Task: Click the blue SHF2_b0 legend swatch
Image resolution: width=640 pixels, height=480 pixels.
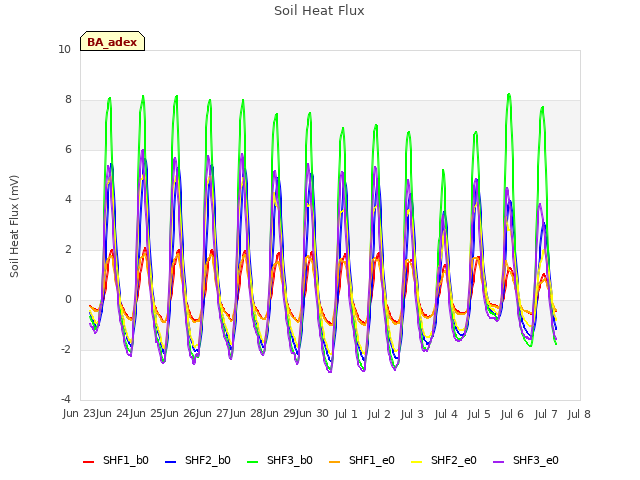Action: coord(171,462)
